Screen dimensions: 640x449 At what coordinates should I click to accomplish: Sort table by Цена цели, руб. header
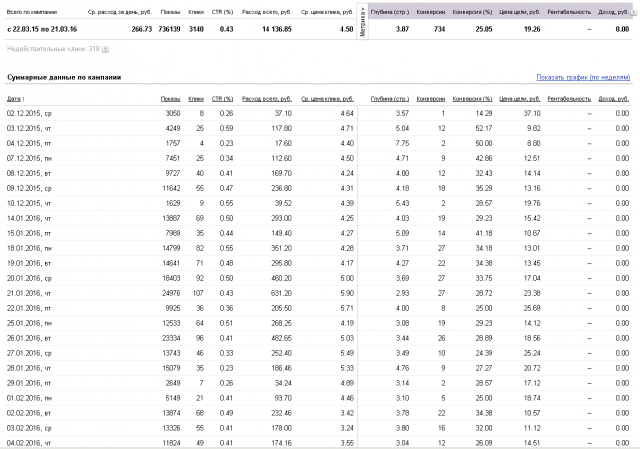pos(520,99)
